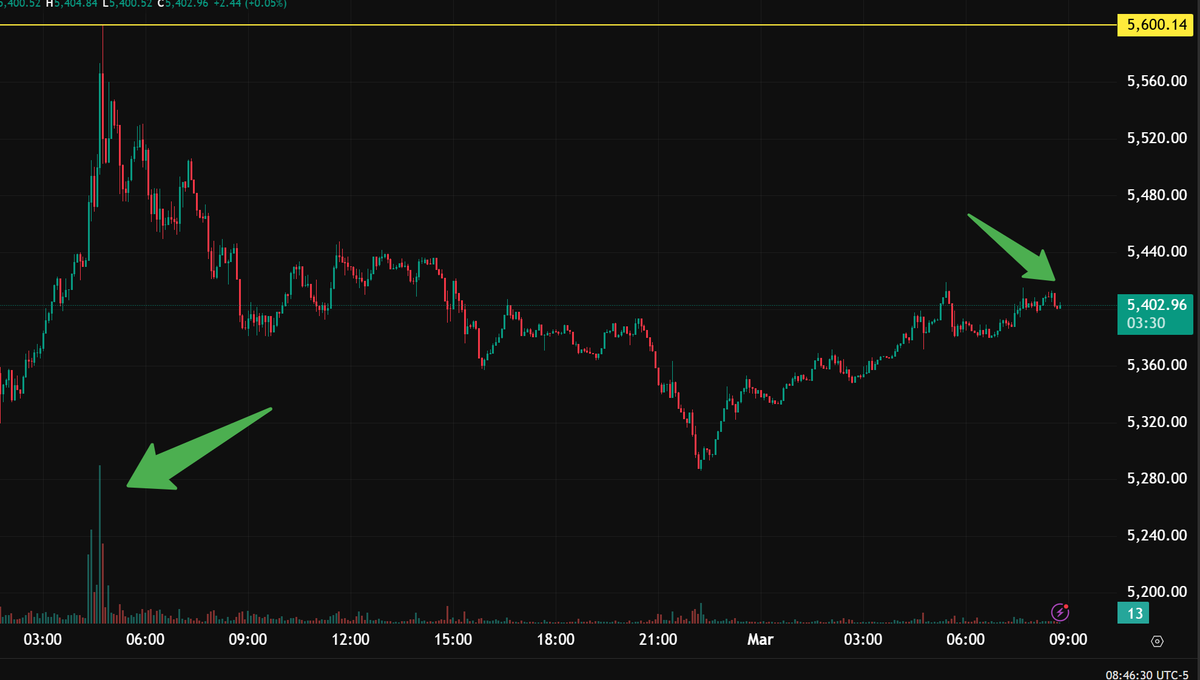Click the Mar date label on time axis
The height and width of the screenshot is (680, 1200).
coord(761,640)
